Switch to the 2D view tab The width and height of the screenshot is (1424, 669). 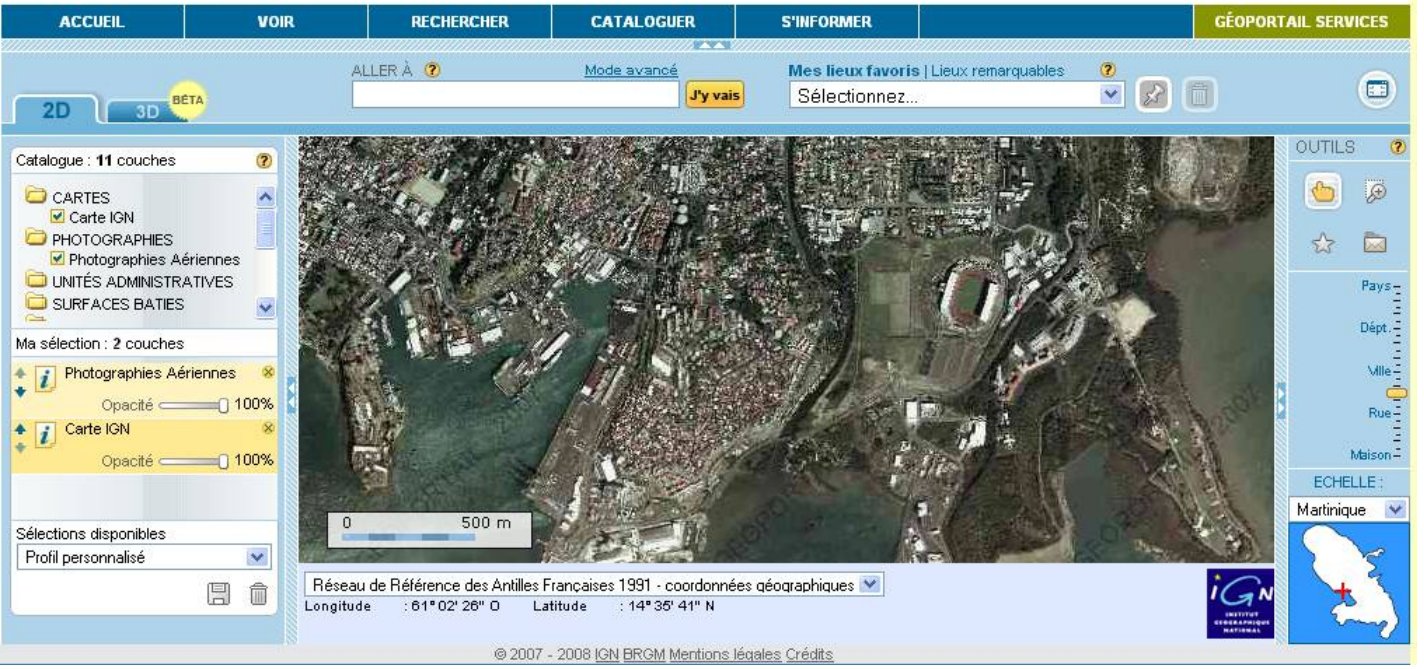(x=55, y=111)
